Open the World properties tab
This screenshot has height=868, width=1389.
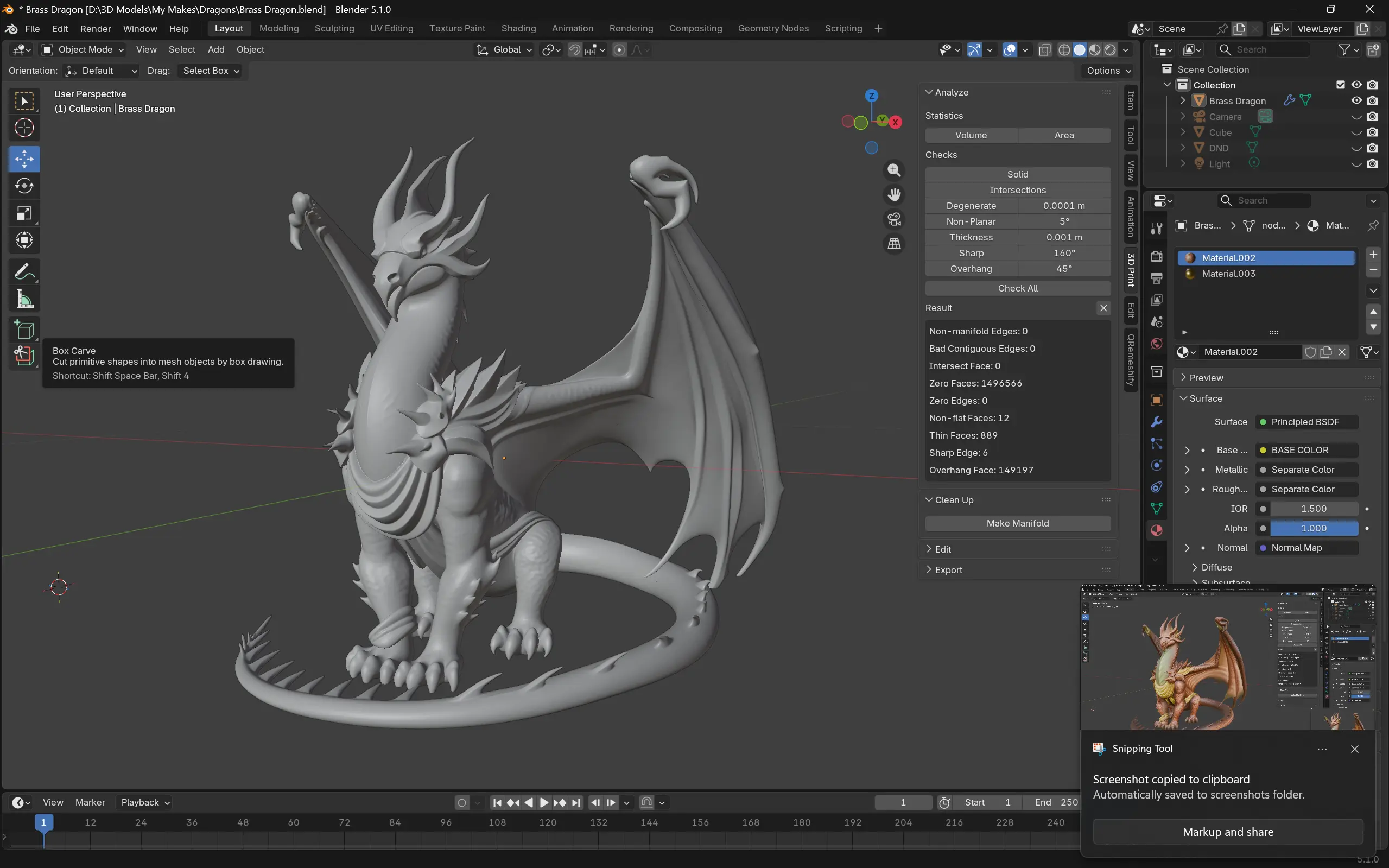[x=1157, y=343]
